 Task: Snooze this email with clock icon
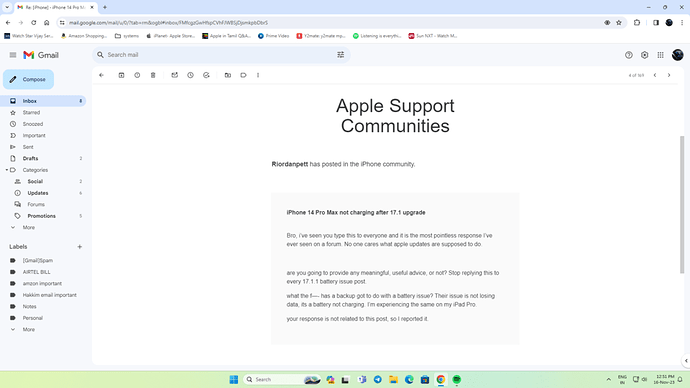[191, 75]
